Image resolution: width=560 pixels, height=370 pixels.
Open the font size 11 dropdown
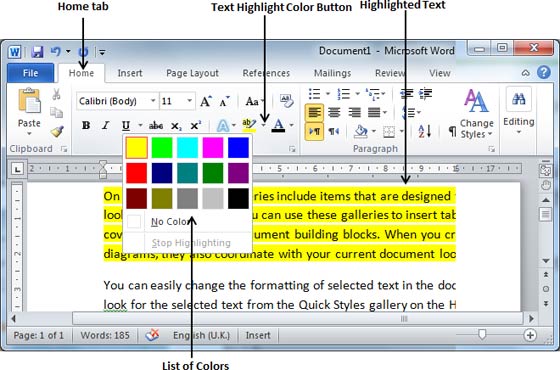click(190, 101)
